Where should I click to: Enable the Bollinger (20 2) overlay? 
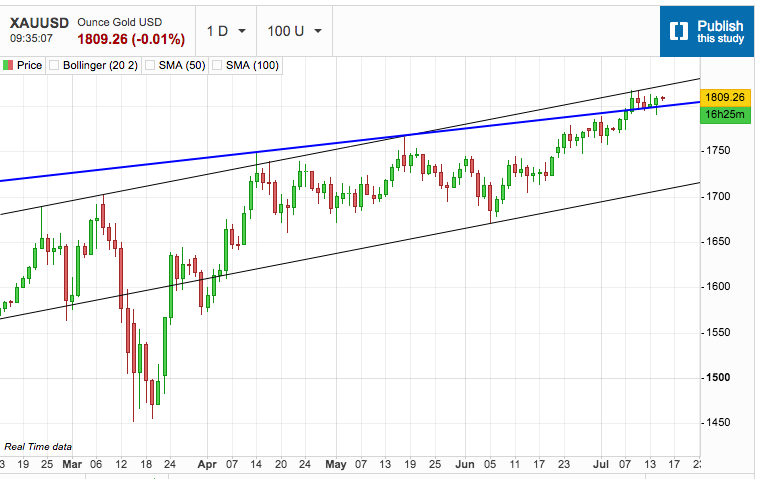click(54, 65)
